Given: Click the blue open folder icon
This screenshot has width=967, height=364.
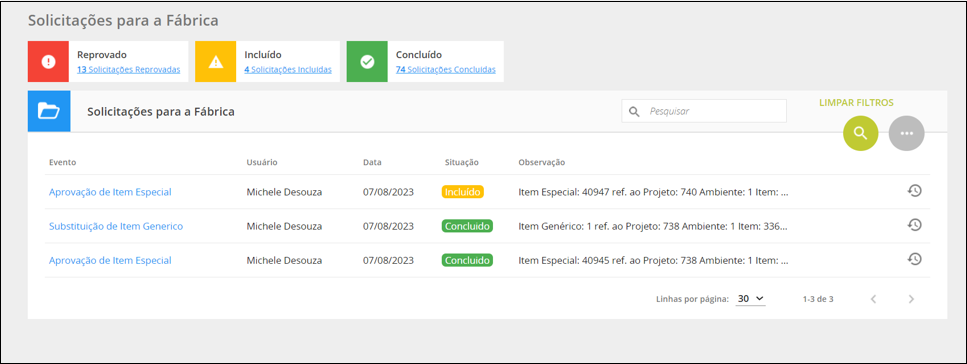Looking at the screenshot, I should tap(49, 111).
